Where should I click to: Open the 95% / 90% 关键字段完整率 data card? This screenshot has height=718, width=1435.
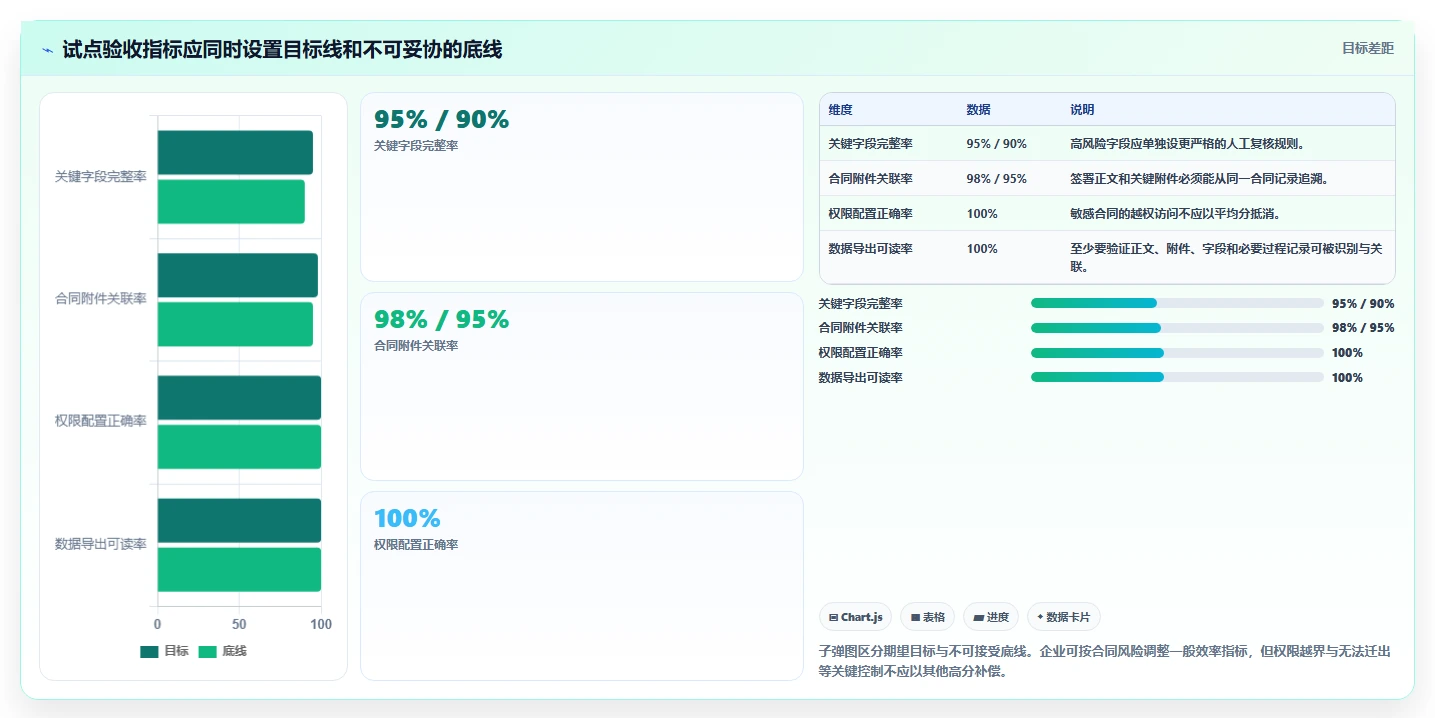[x=581, y=187]
